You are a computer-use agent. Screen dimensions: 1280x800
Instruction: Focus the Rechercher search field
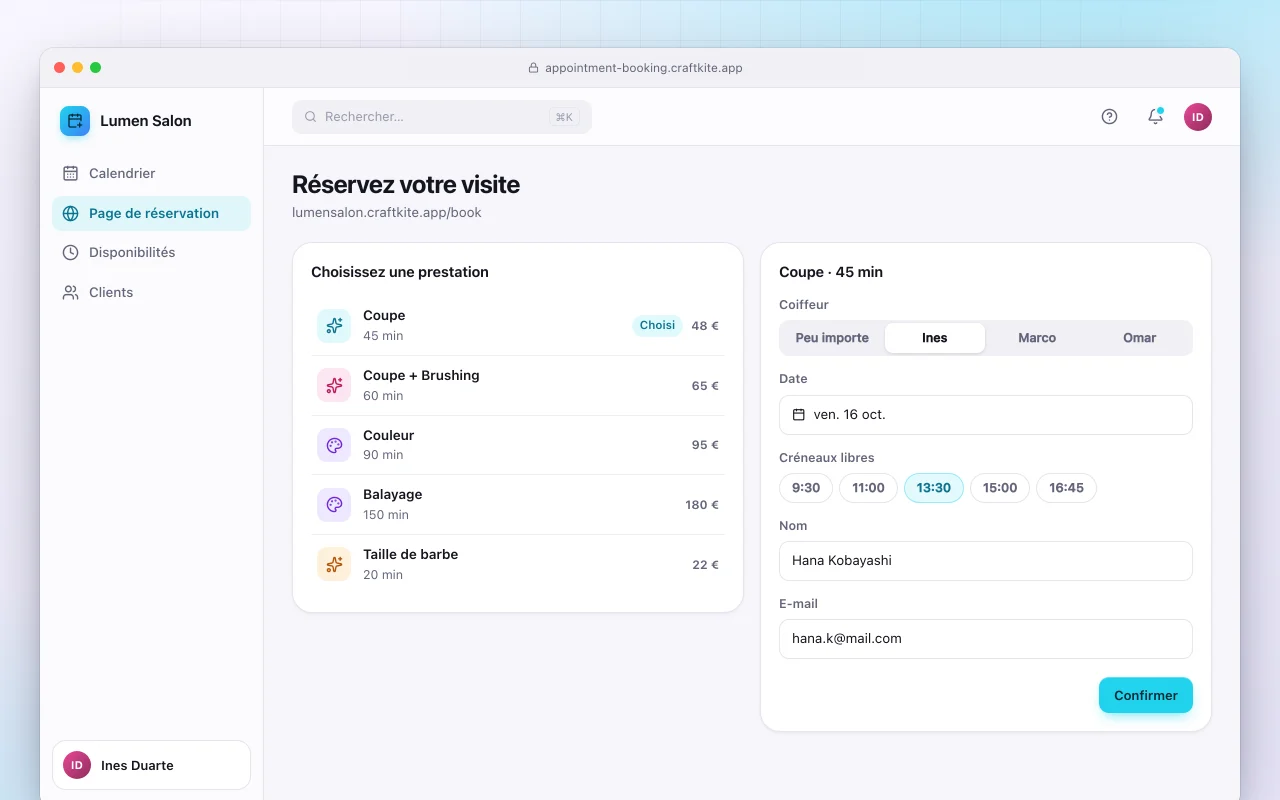tap(442, 117)
